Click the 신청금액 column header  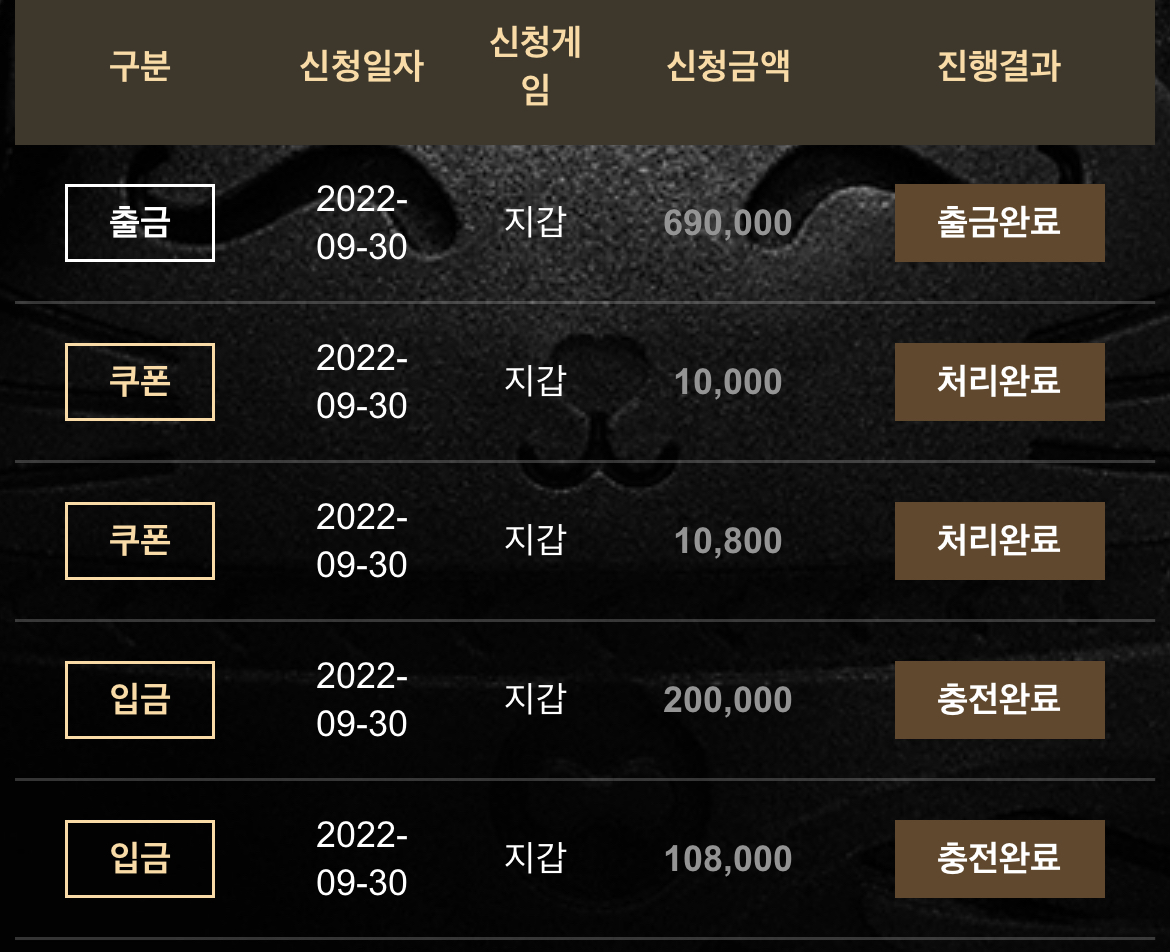(x=728, y=66)
